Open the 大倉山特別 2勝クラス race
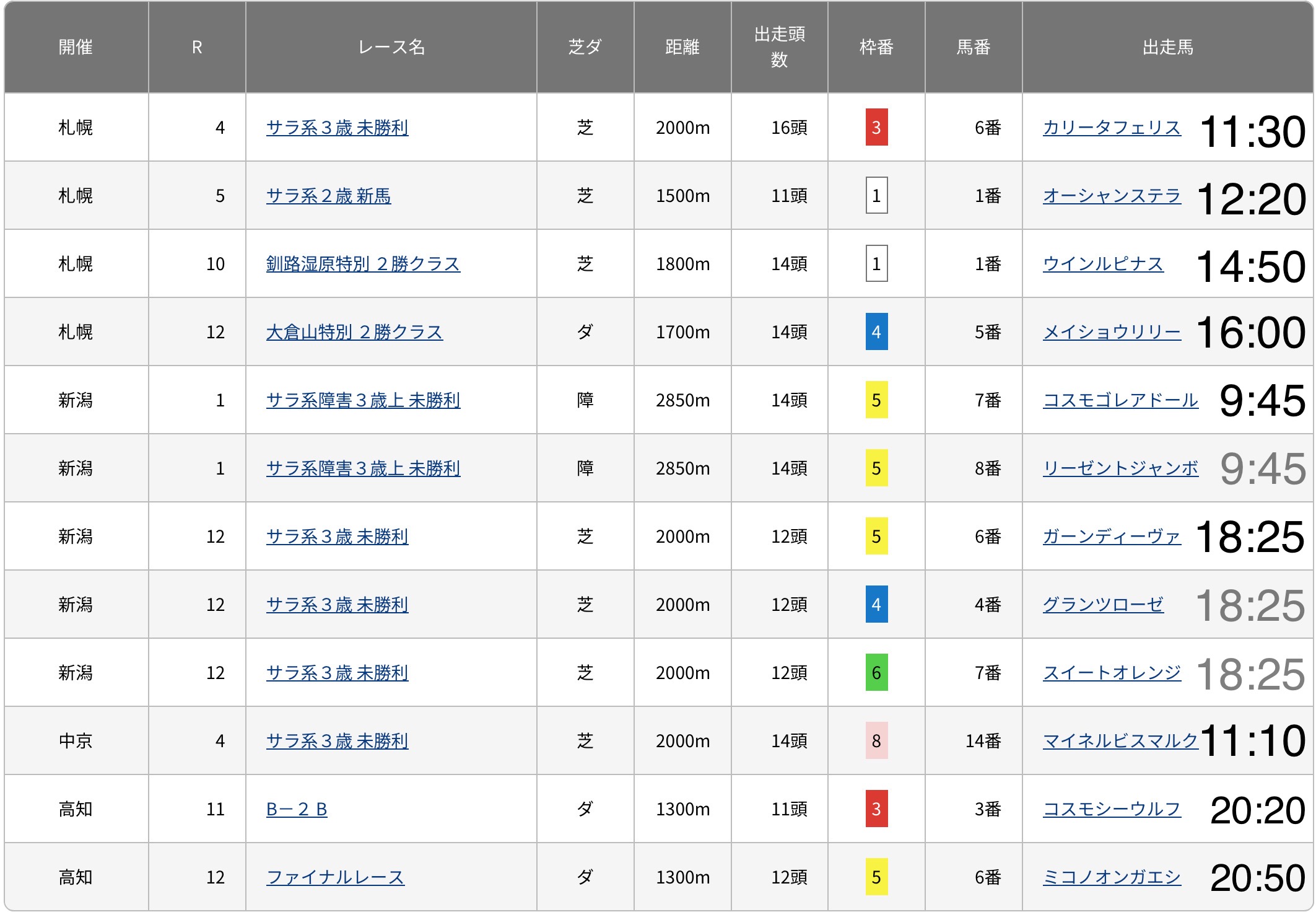Image resolution: width=1316 pixels, height=912 pixels. pos(354,332)
